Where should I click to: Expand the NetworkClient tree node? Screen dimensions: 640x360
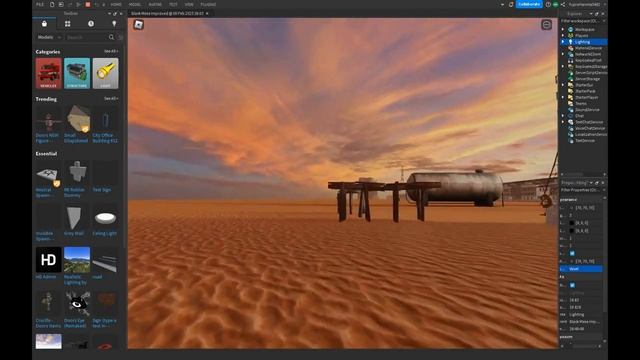[563, 54]
